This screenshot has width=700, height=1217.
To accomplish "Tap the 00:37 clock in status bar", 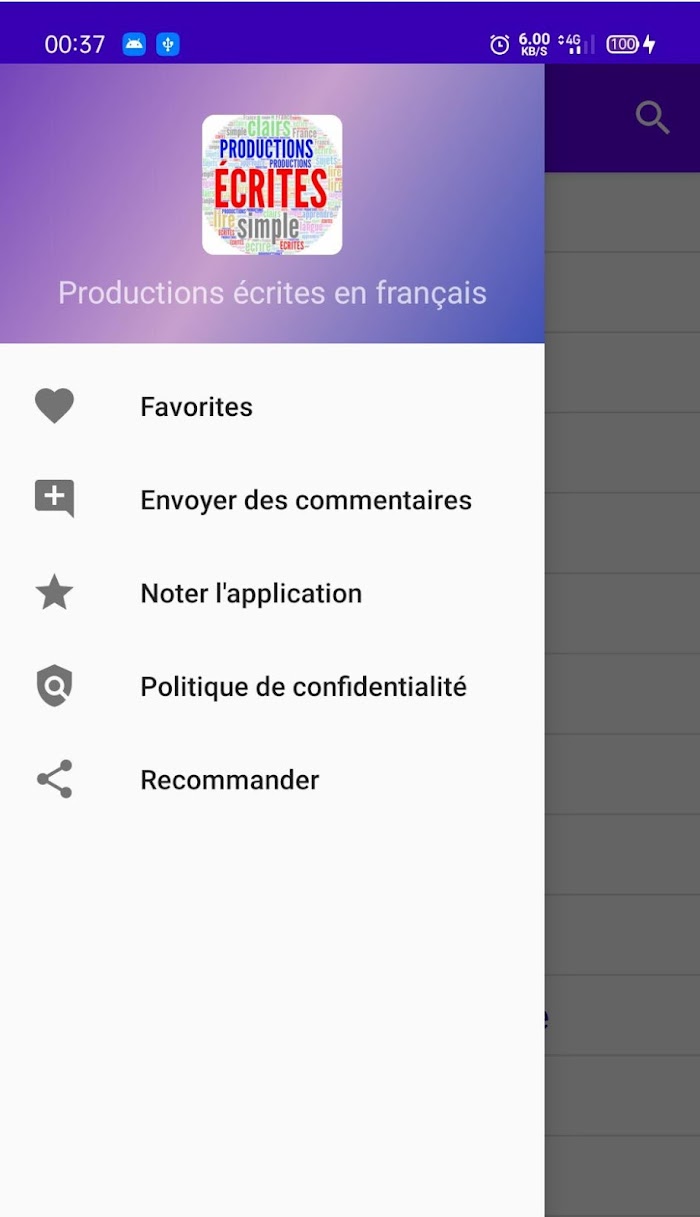I will (75, 44).
